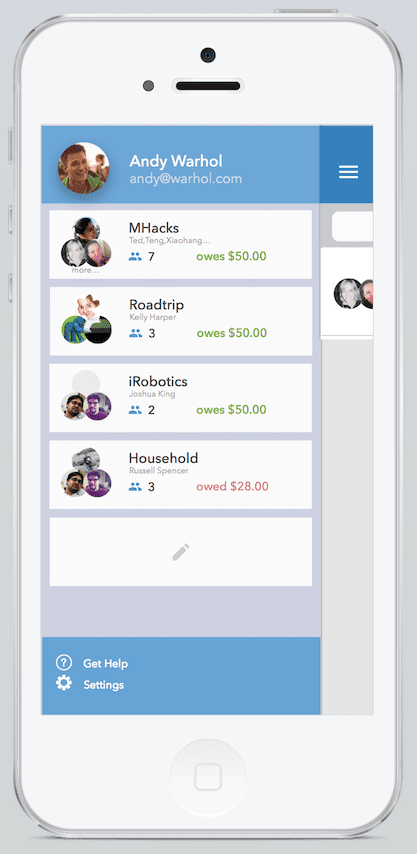Open Settings link

[x=103, y=685]
